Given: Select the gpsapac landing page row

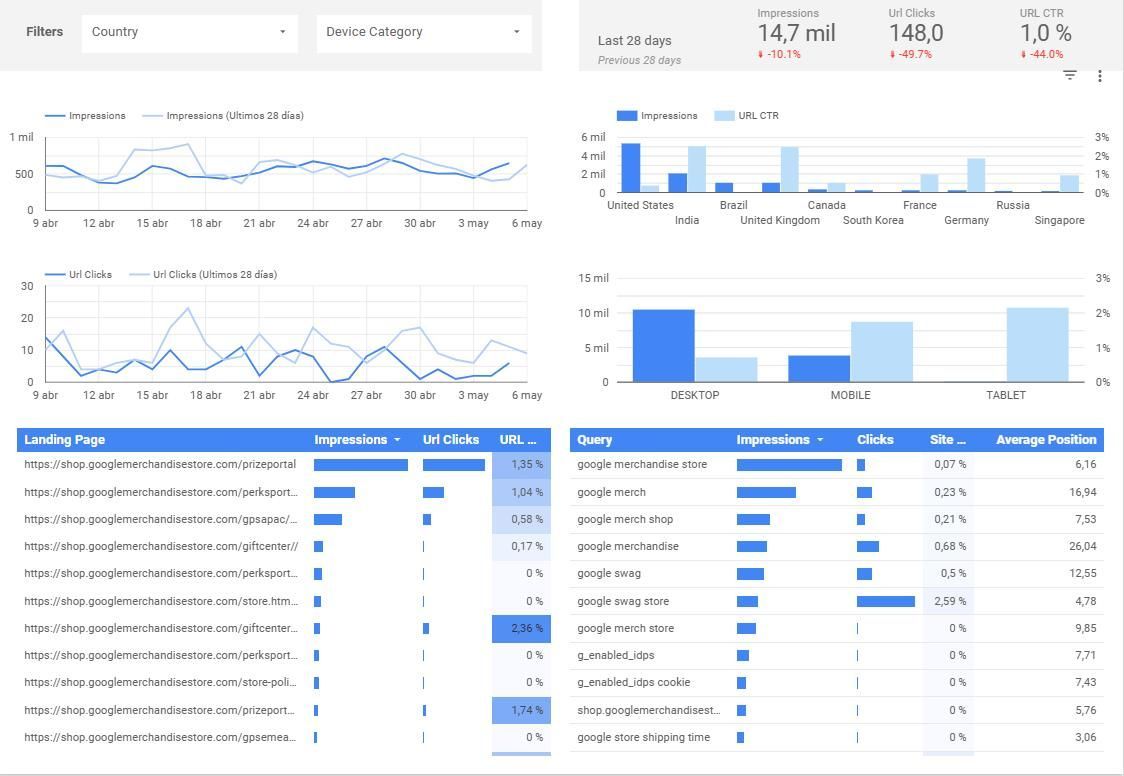Looking at the screenshot, I should [x=284, y=519].
